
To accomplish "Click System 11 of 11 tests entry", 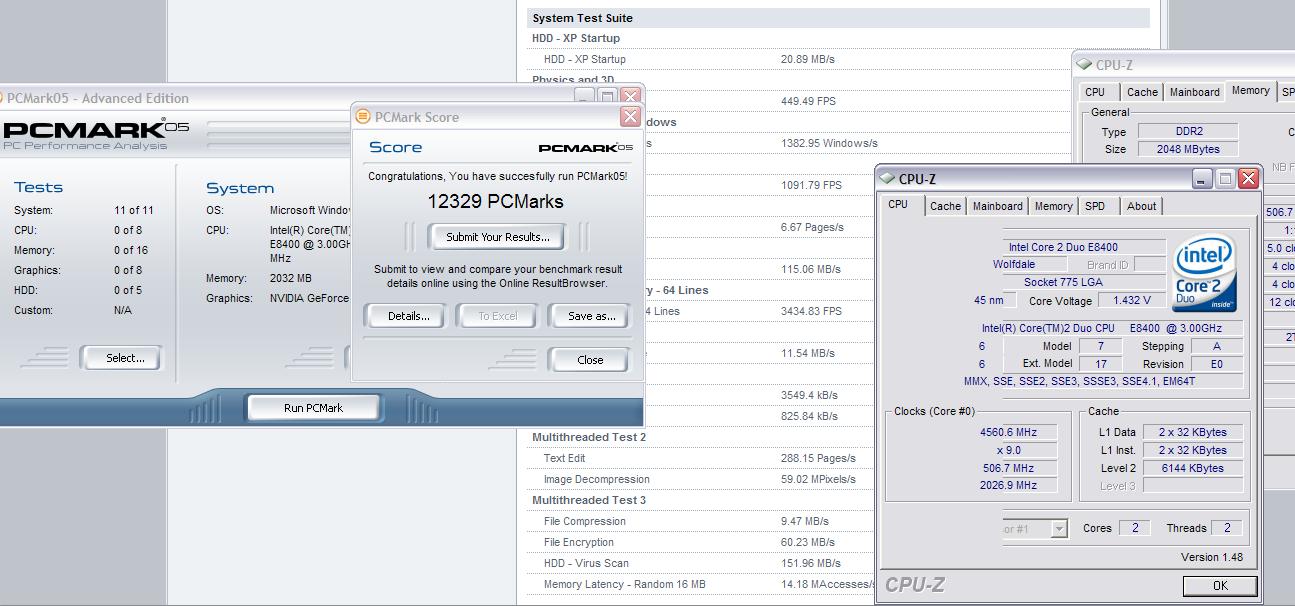I will click(84, 210).
